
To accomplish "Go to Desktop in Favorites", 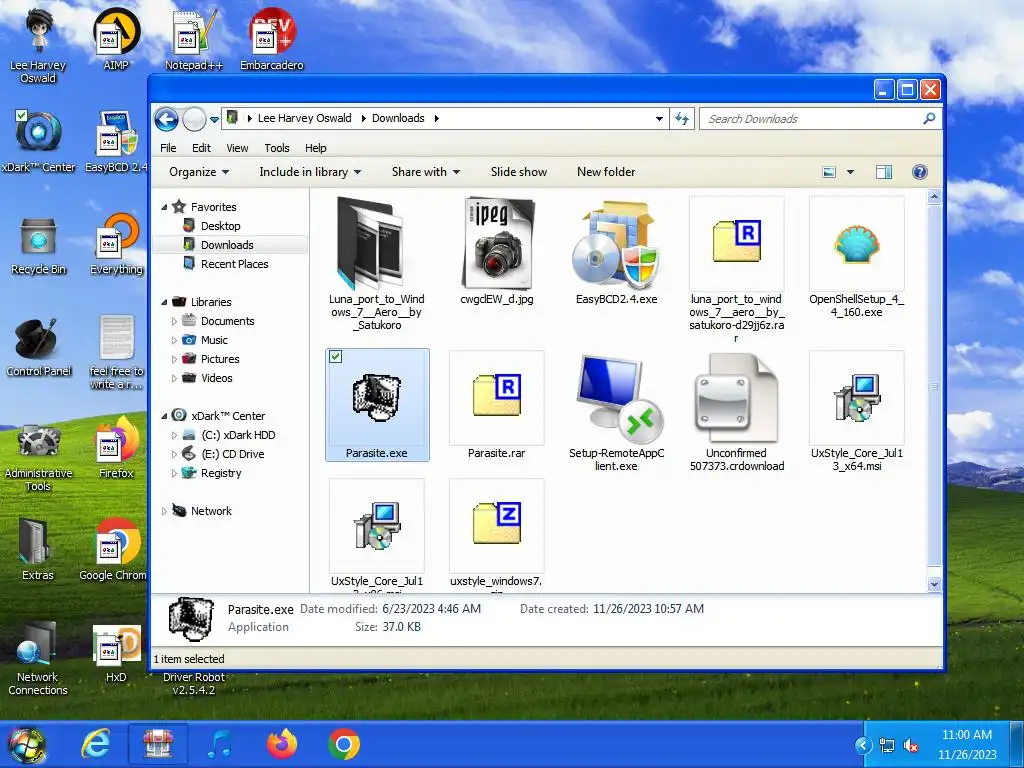I will click(x=220, y=226).
